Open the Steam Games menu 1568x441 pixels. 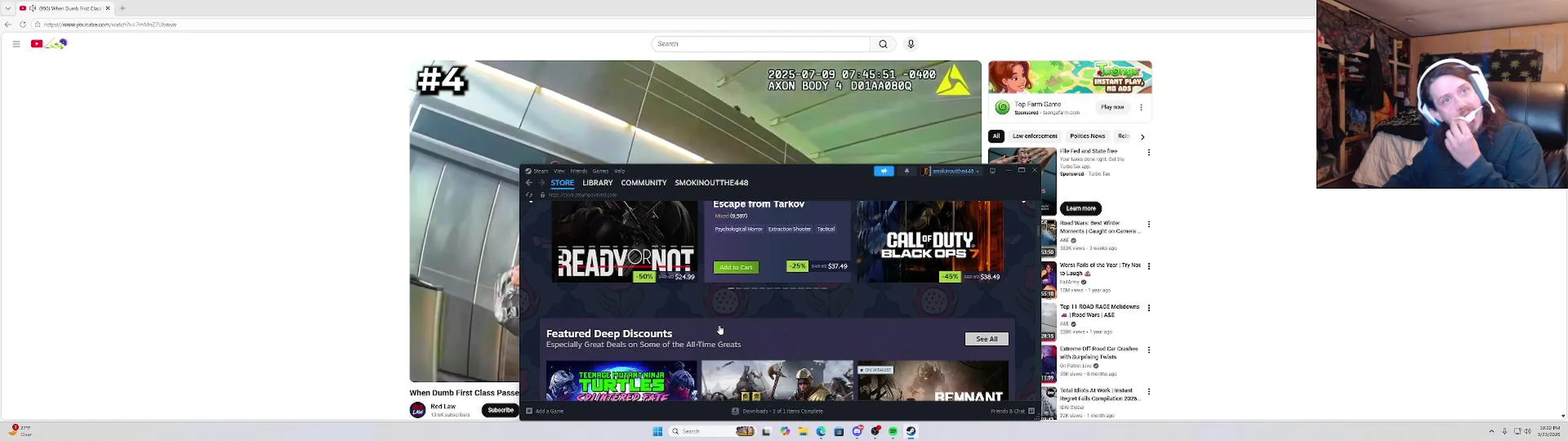click(600, 171)
